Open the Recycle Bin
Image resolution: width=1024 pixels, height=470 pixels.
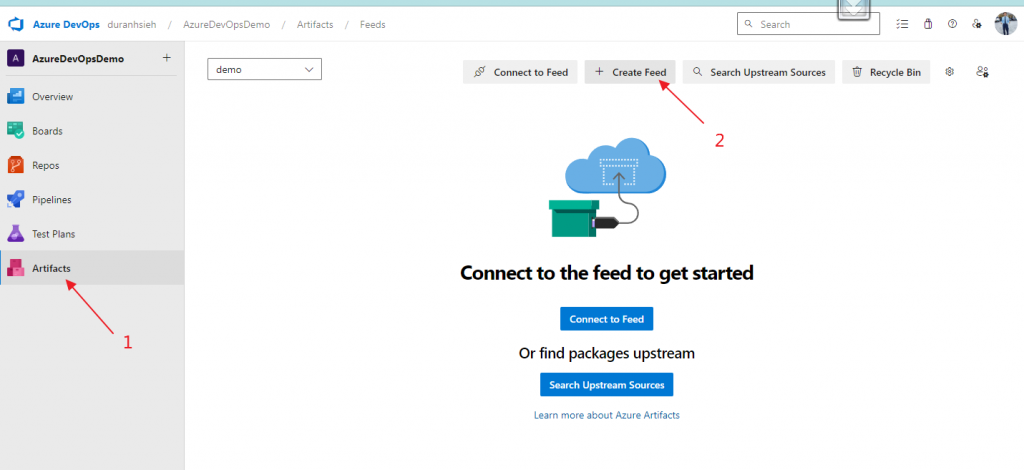coord(886,72)
